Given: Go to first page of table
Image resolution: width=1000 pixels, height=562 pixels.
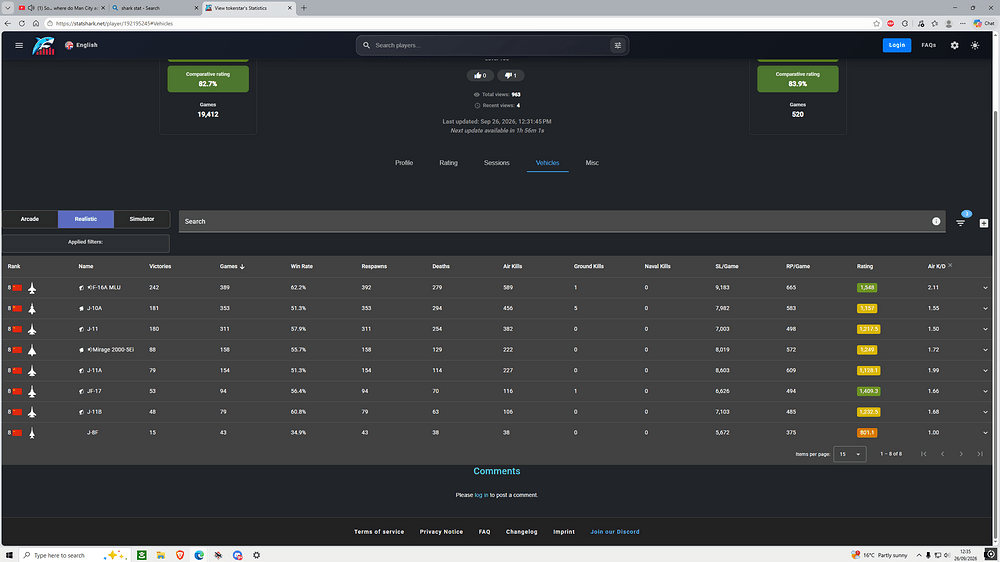Looking at the screenshot, I should pos(923,454).
